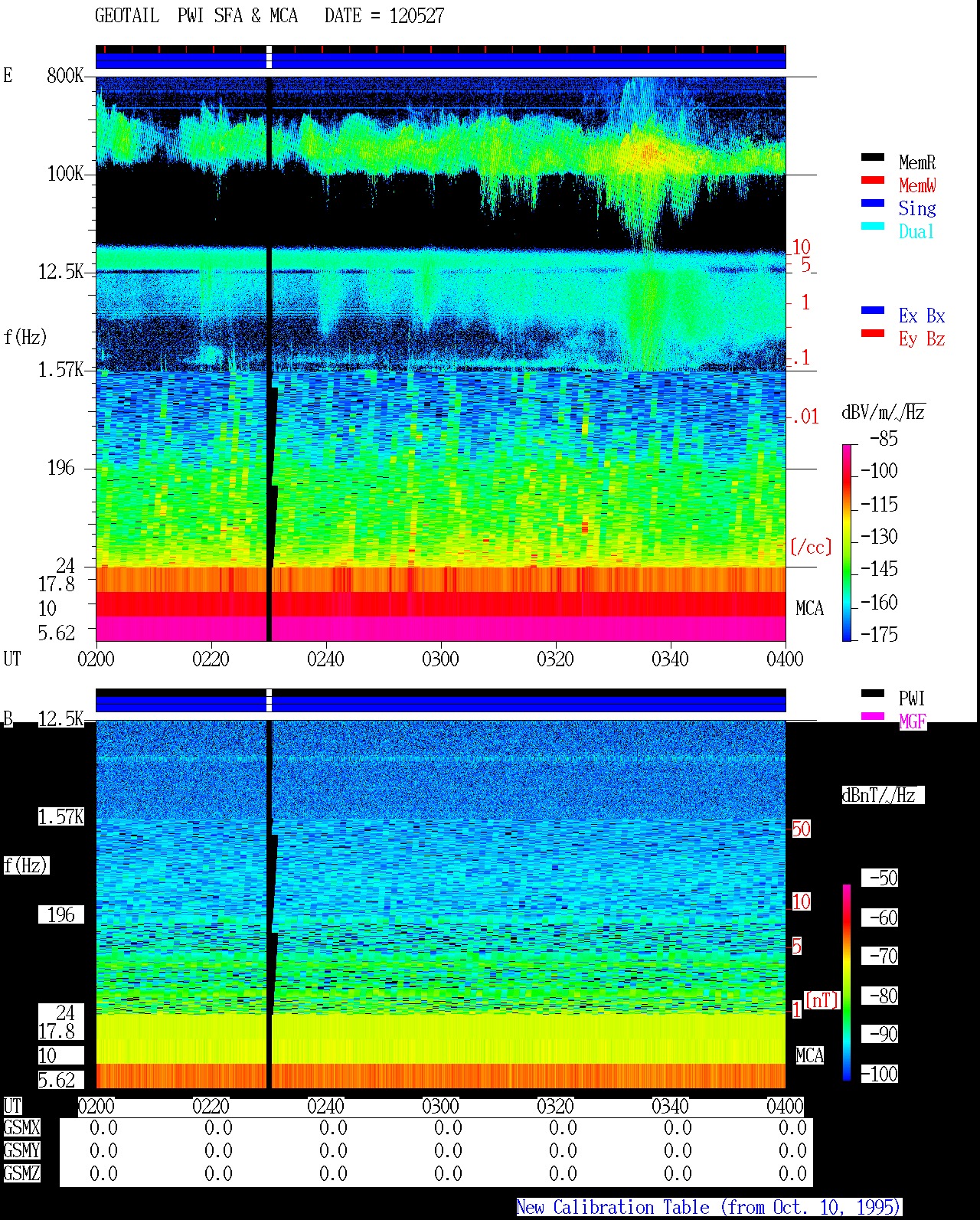The height and width of the screenshot is (1220, 980).
Task: Click the GSMY value under 0300
Action: [448, 1150]
